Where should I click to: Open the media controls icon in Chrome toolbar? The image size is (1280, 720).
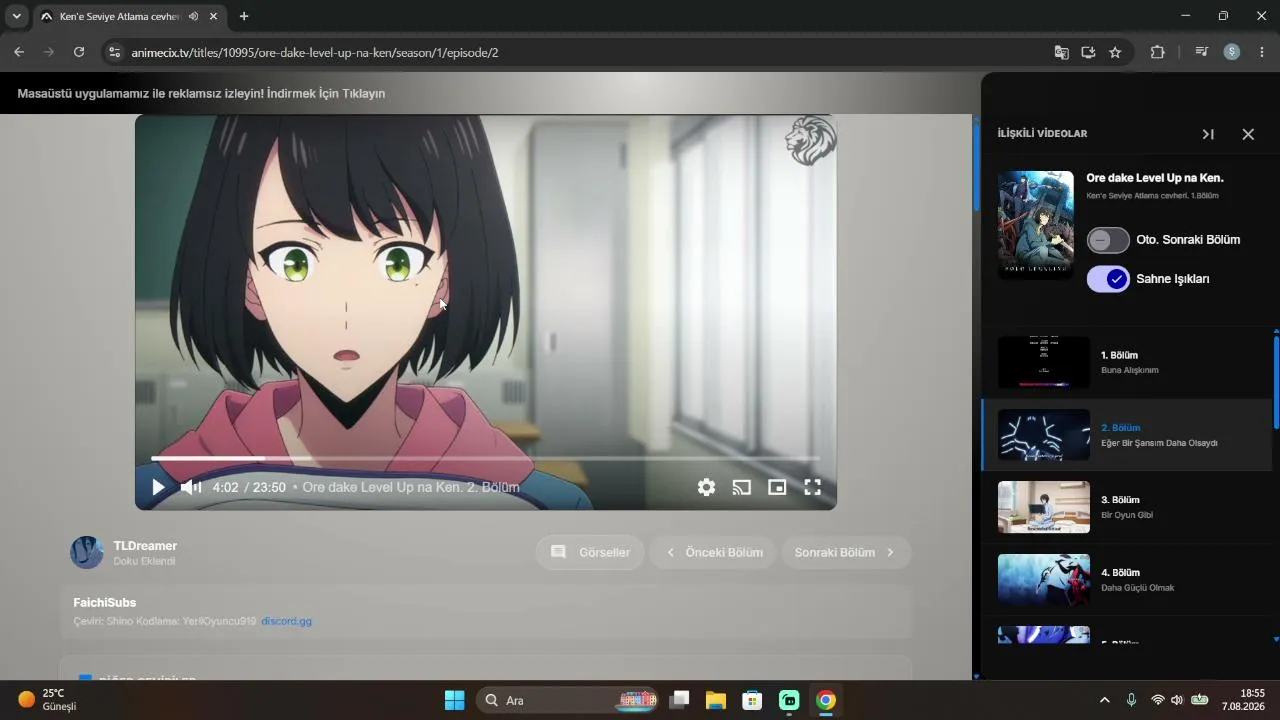coord(1202,52)
